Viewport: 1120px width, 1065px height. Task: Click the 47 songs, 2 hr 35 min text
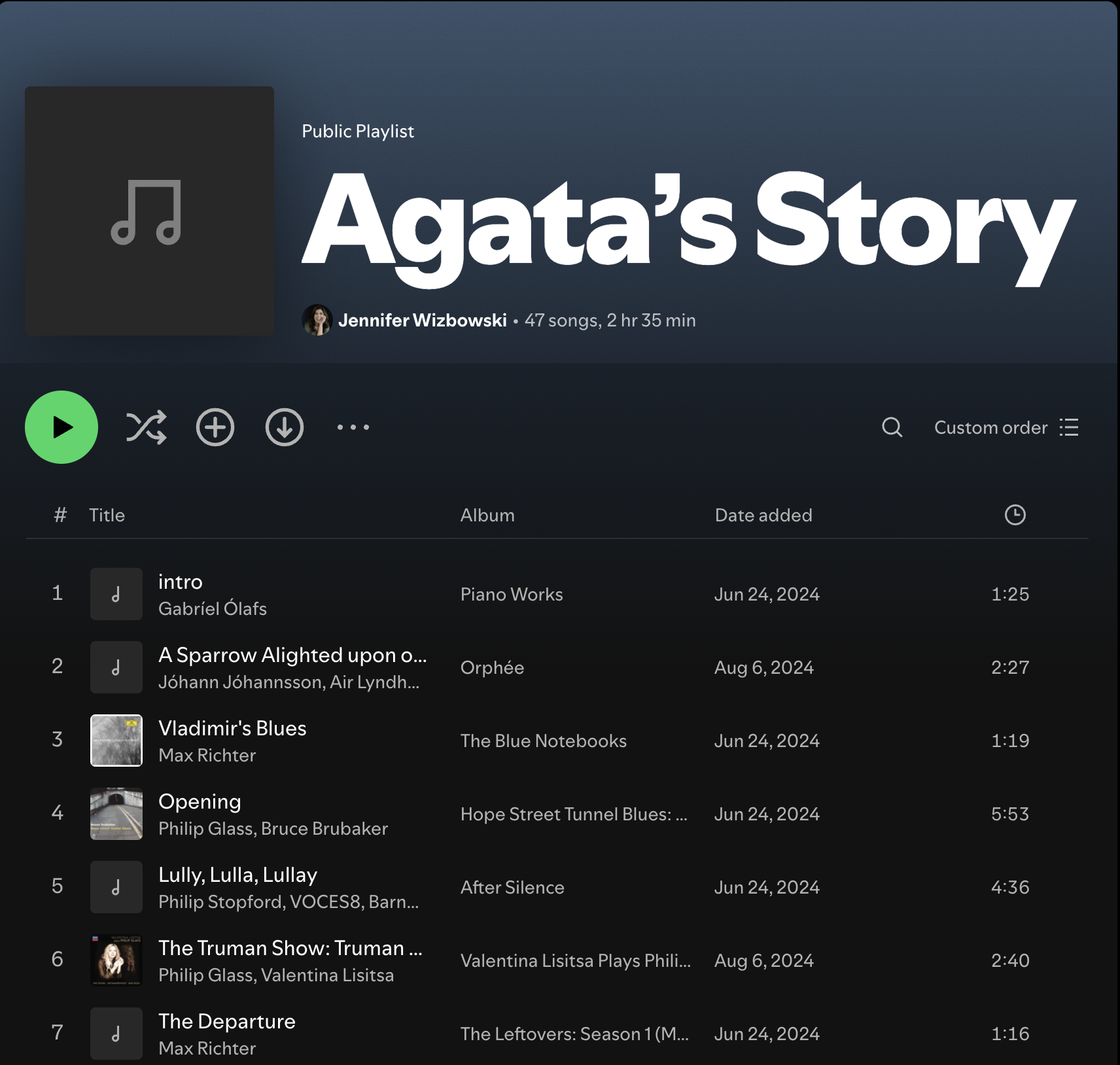[610, 320]
